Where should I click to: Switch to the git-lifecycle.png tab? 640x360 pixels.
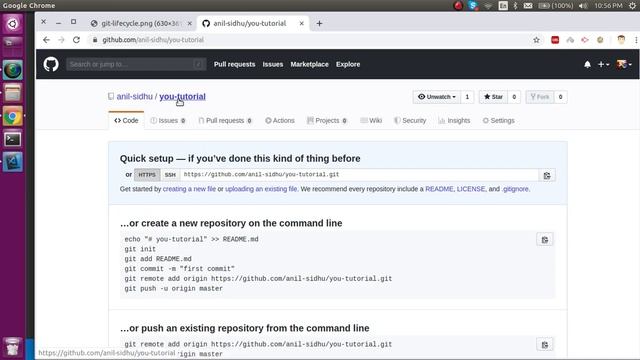pyautogui.click(x=142, y=24)
